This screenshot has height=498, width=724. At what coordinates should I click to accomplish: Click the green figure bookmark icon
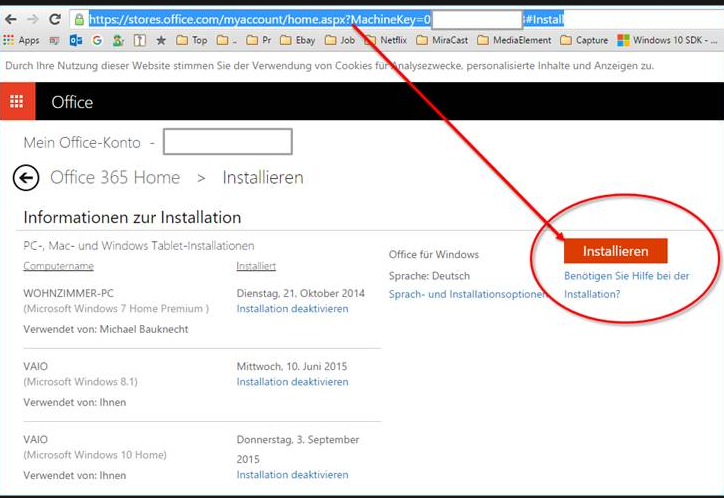point(118,40)
